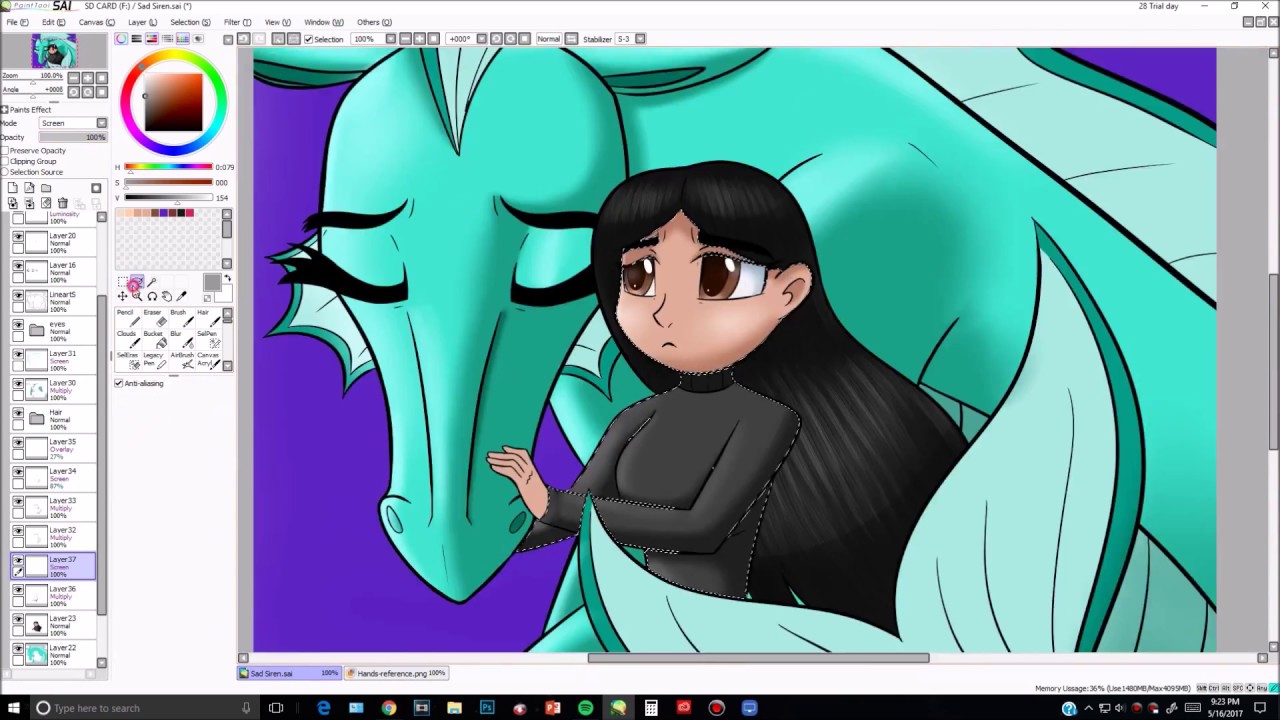Hide Layer16 with its eye icon
Screen dimensions: 1280x720
coord(18,266)
